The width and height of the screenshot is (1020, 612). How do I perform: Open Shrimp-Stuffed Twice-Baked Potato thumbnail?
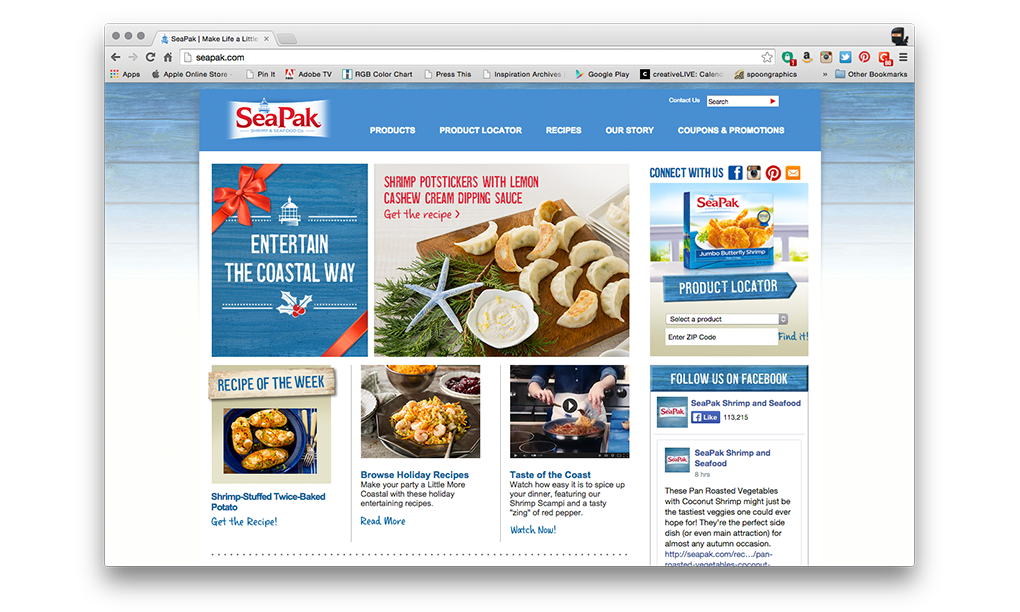click(x=271, y=442)
